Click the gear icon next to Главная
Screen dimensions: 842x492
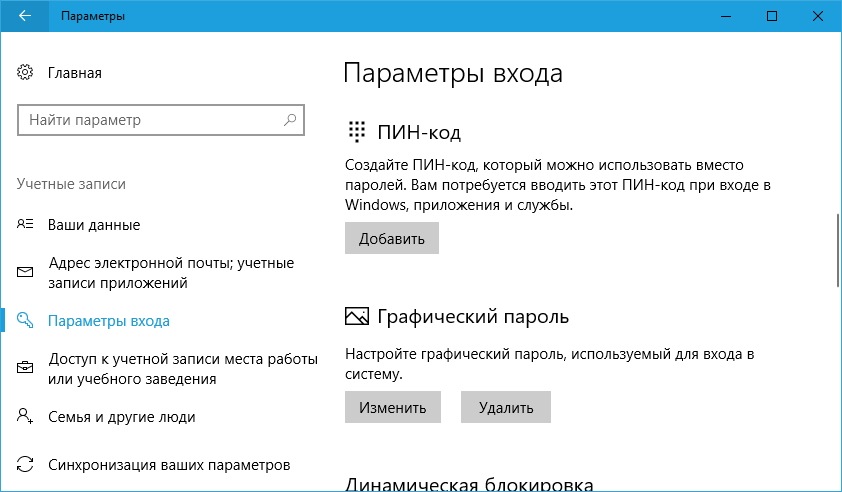click(x=25, y=72)
